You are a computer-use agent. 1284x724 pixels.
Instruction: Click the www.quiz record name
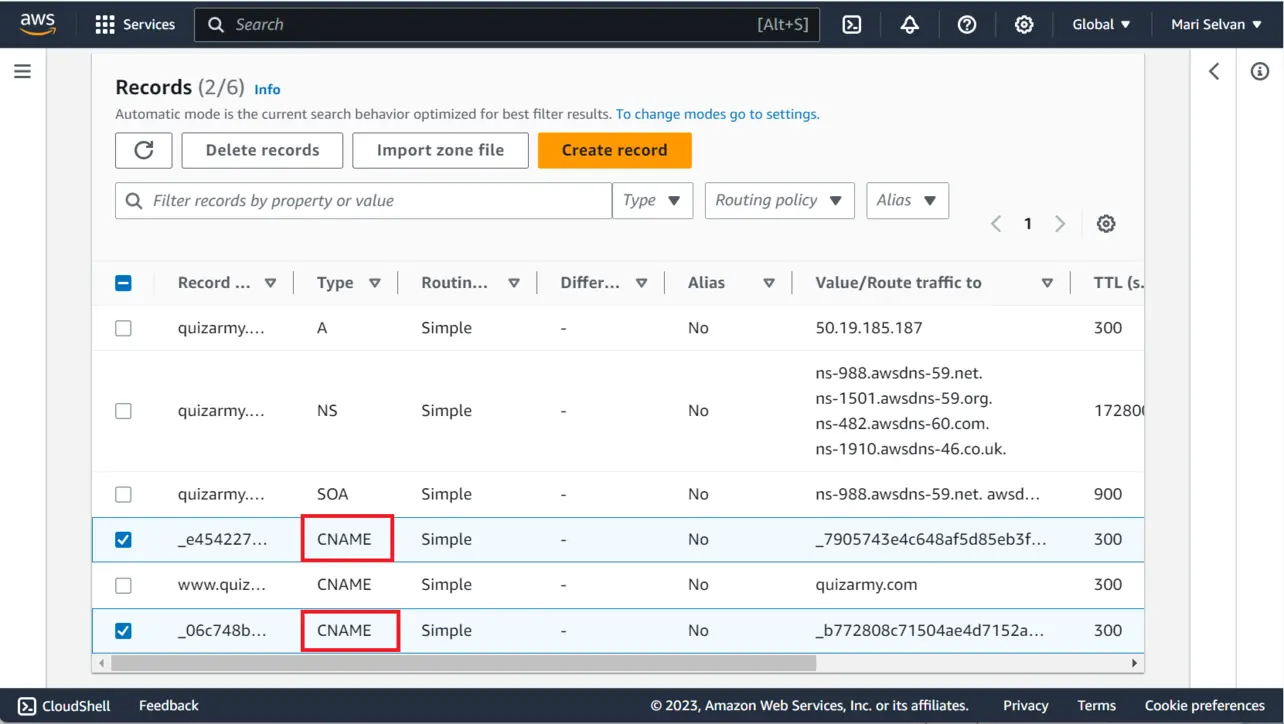coord(222,585)
